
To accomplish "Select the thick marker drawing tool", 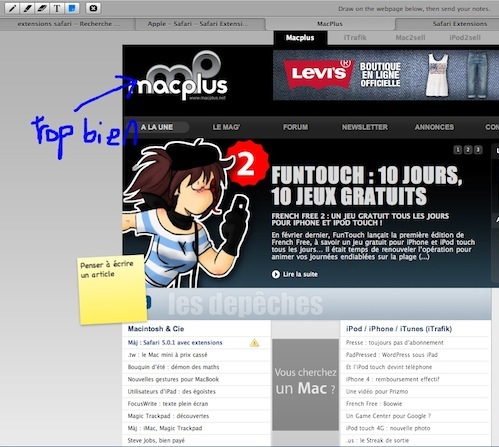I will coord(27,8).
